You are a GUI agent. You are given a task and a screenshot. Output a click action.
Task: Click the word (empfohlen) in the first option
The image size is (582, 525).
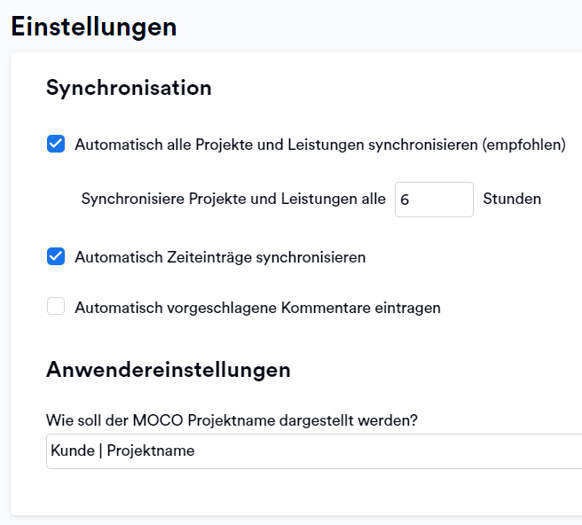[x=524, y=145]
